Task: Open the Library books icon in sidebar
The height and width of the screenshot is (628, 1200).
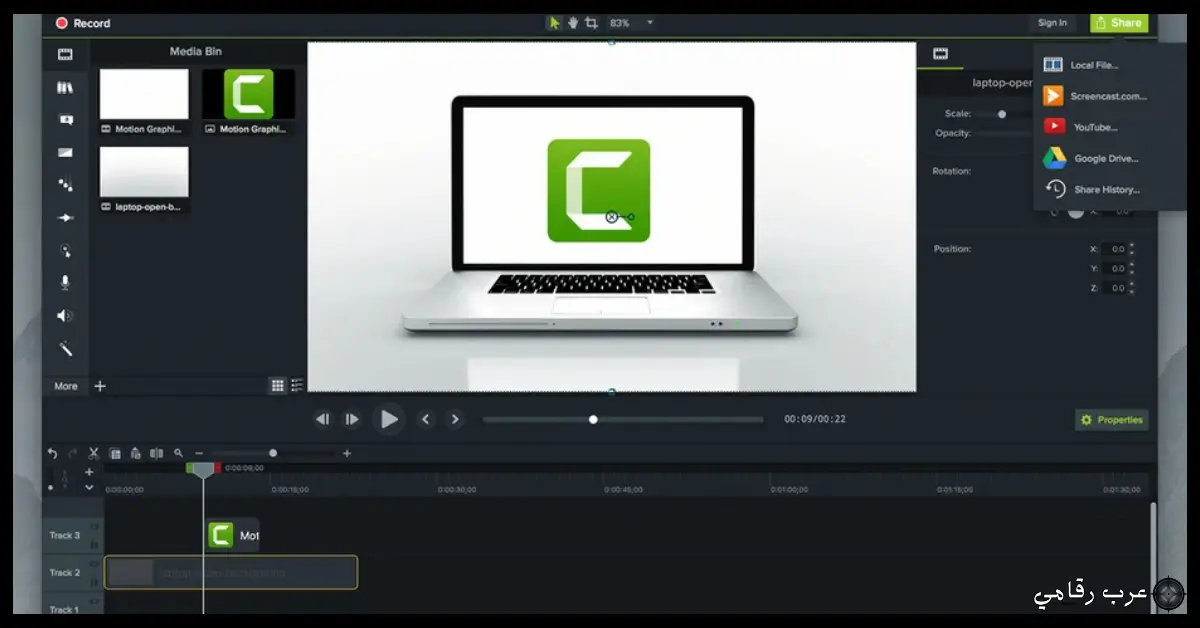Action: click(x=65, y=88)
